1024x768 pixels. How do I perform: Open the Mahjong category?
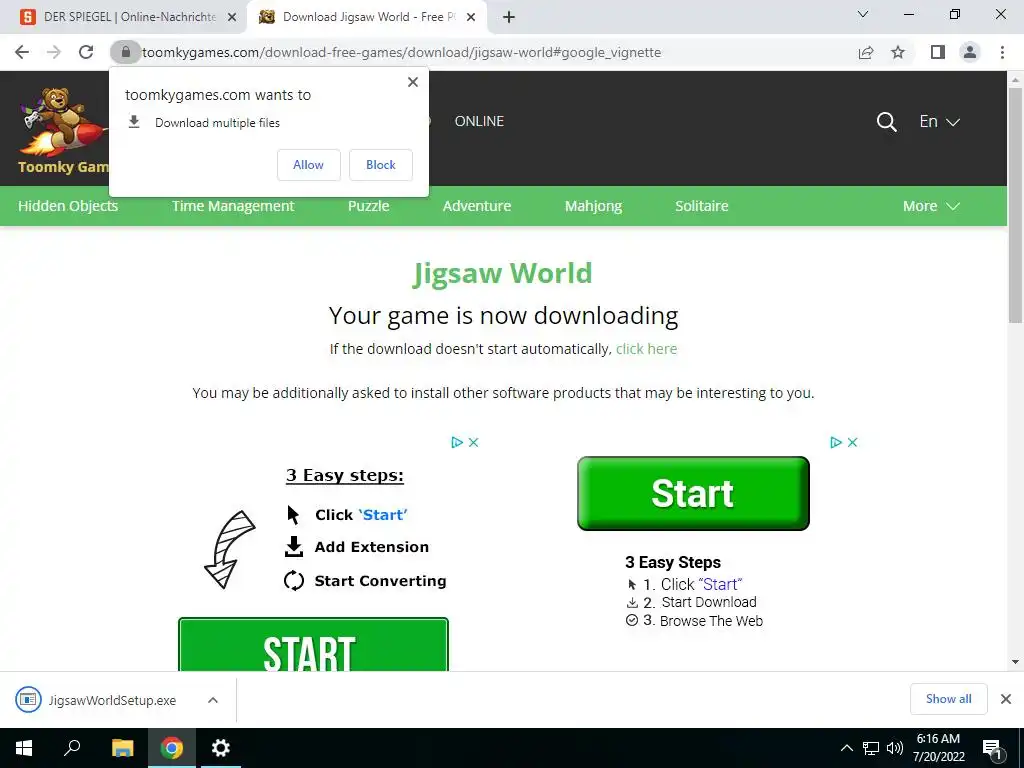[x=593, y=206]
